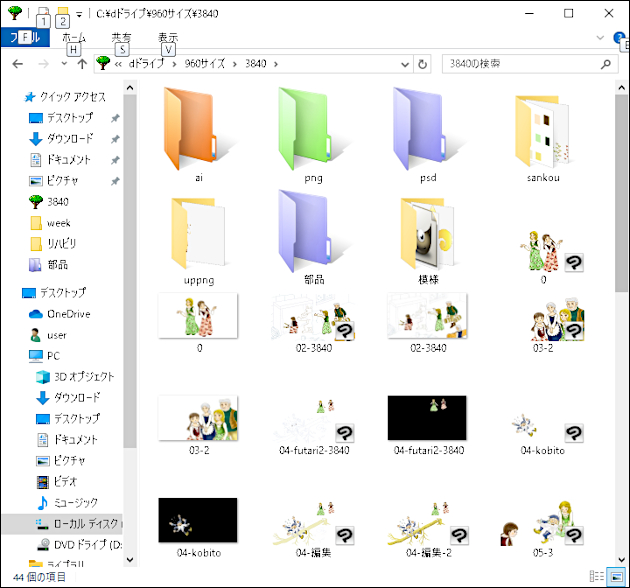The image size is (630, 588).
Task: Click the Back navigation arrow
Action: point(18,64)
